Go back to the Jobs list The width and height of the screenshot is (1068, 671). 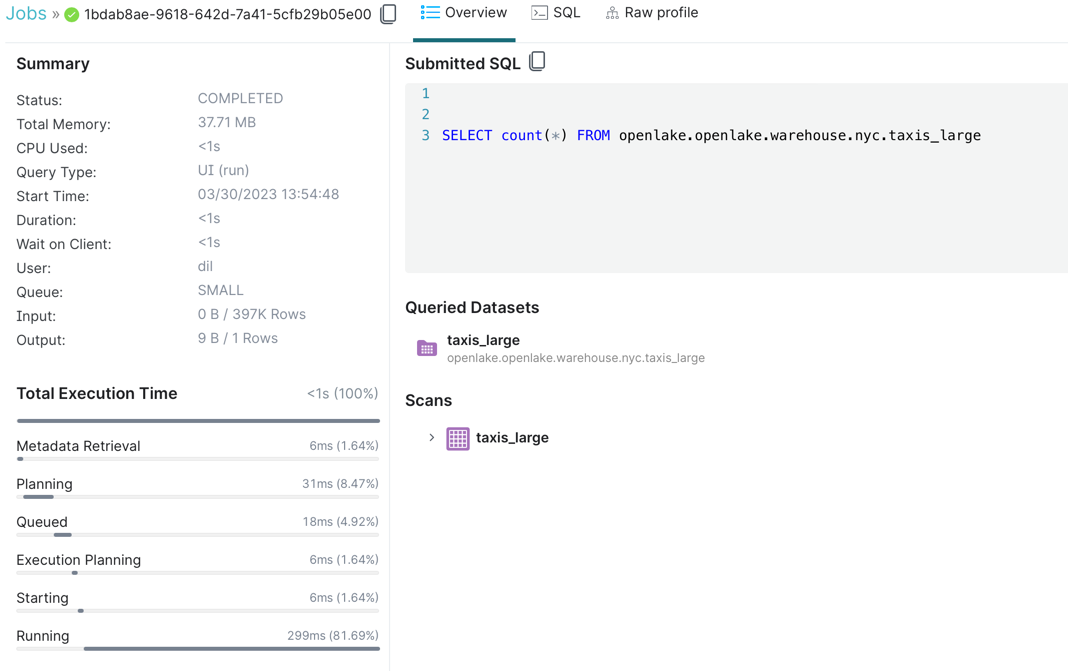[26, 14]
